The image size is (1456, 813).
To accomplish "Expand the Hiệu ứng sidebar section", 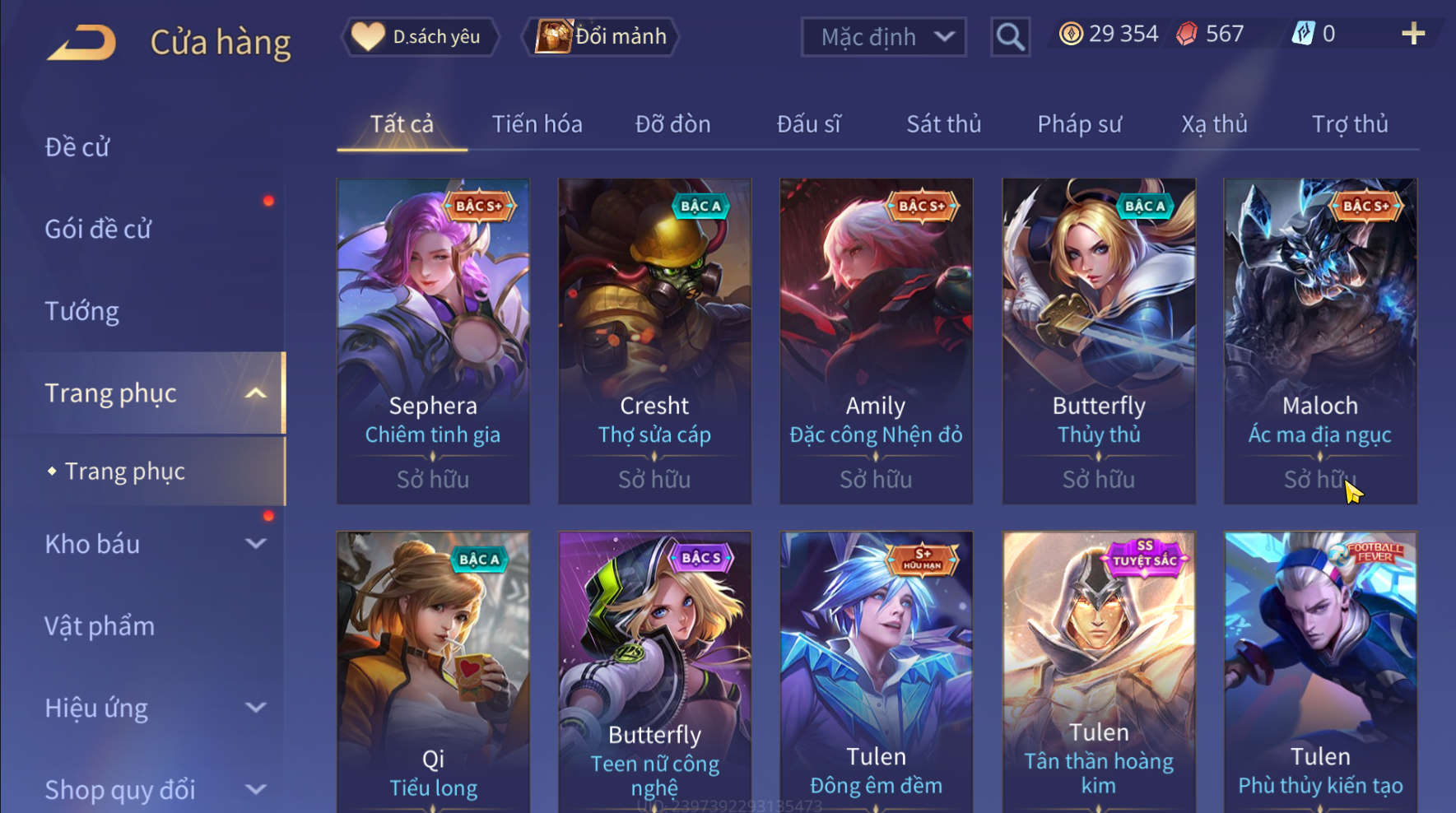I will 256,708.
